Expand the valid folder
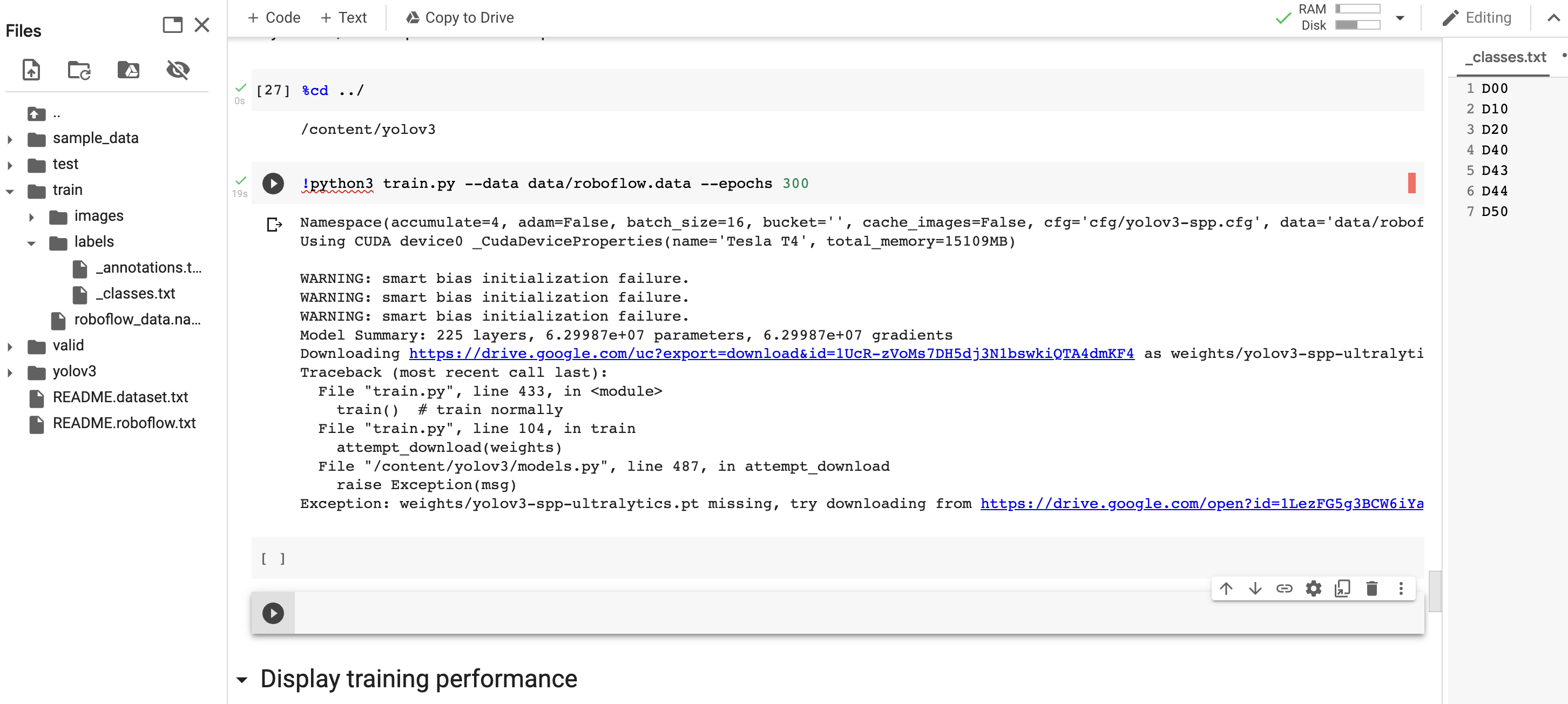1568x704 pixels. pos(10,345)
